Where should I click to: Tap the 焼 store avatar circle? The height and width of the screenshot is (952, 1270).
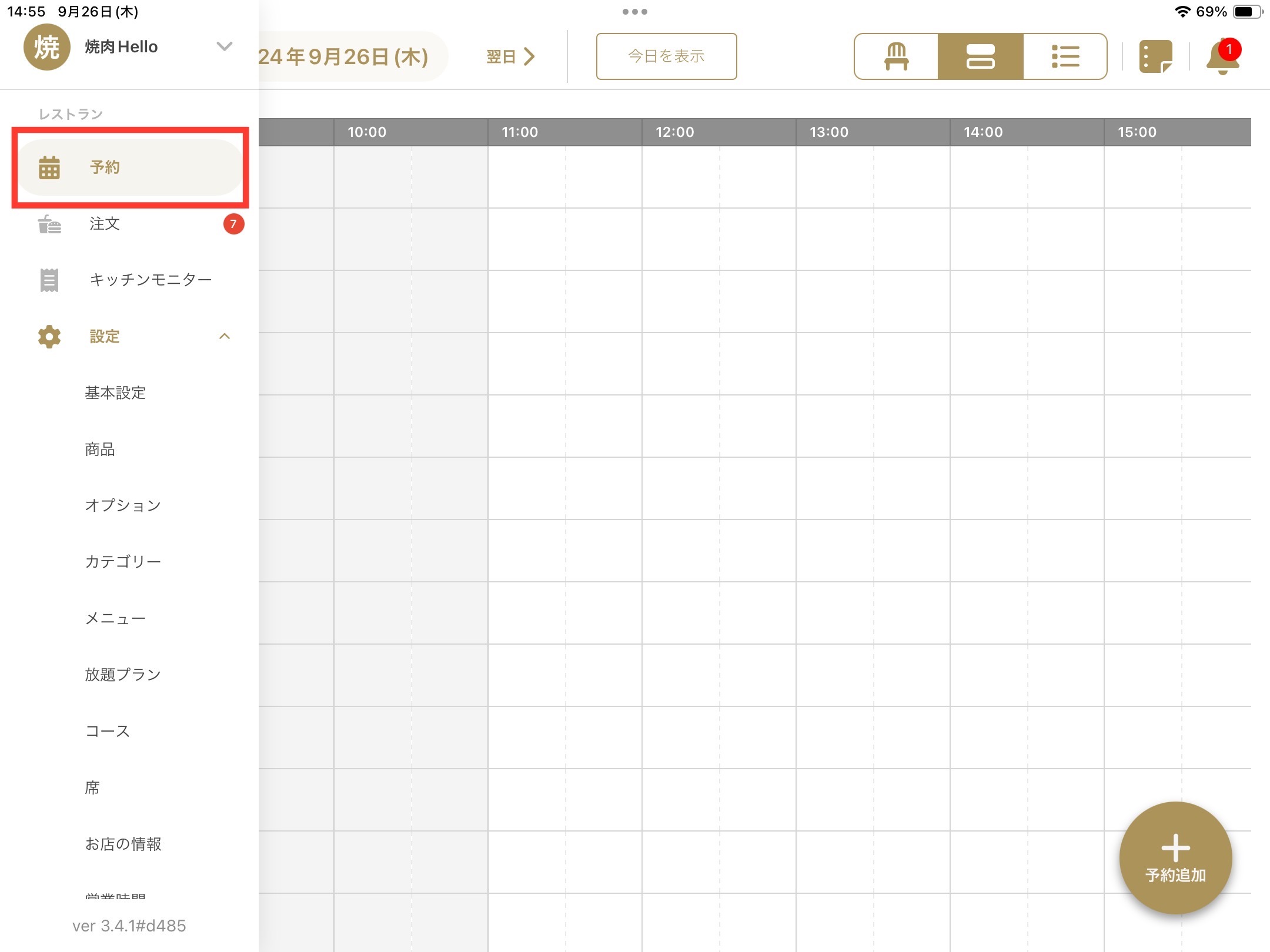click(46, 47)
